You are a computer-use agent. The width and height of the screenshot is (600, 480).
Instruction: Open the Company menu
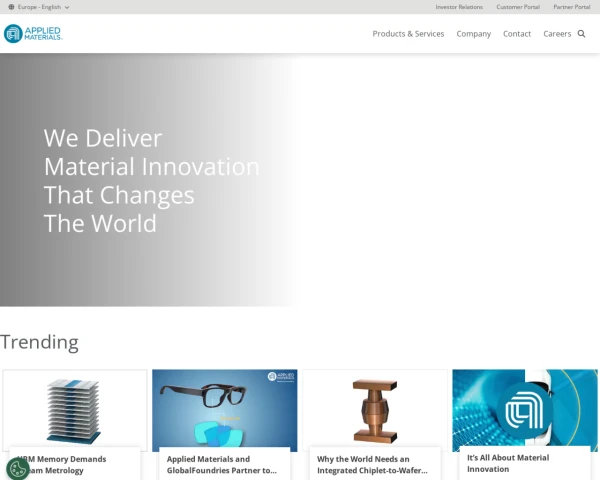click(x=474, y=34)
